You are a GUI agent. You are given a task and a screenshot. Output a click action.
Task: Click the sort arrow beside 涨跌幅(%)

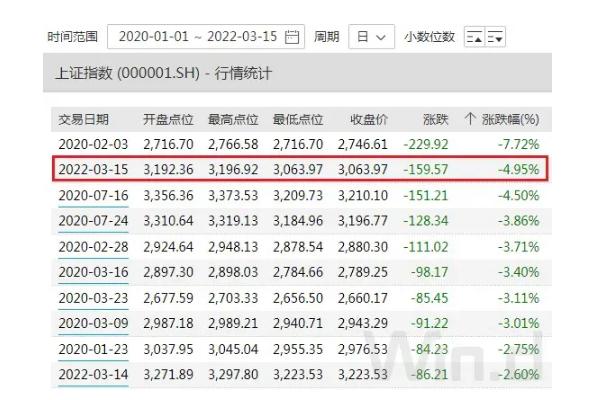pos(470,119)
